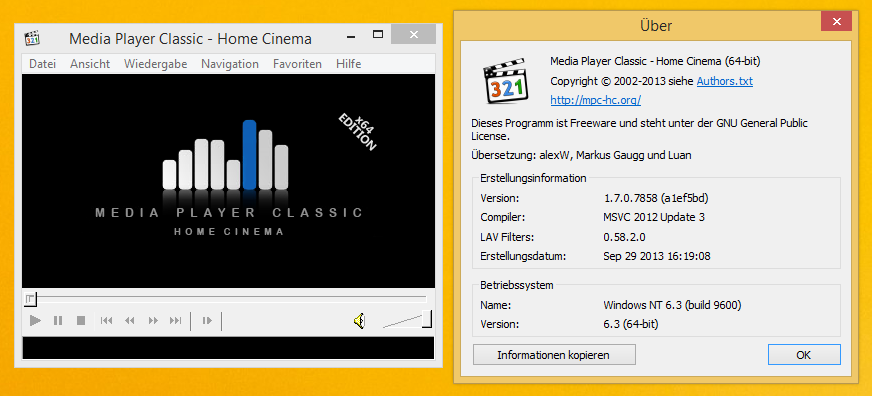The width and height of the screenshot is (872, 396).
Task: Click the Play button
Action: coord(36,320)
